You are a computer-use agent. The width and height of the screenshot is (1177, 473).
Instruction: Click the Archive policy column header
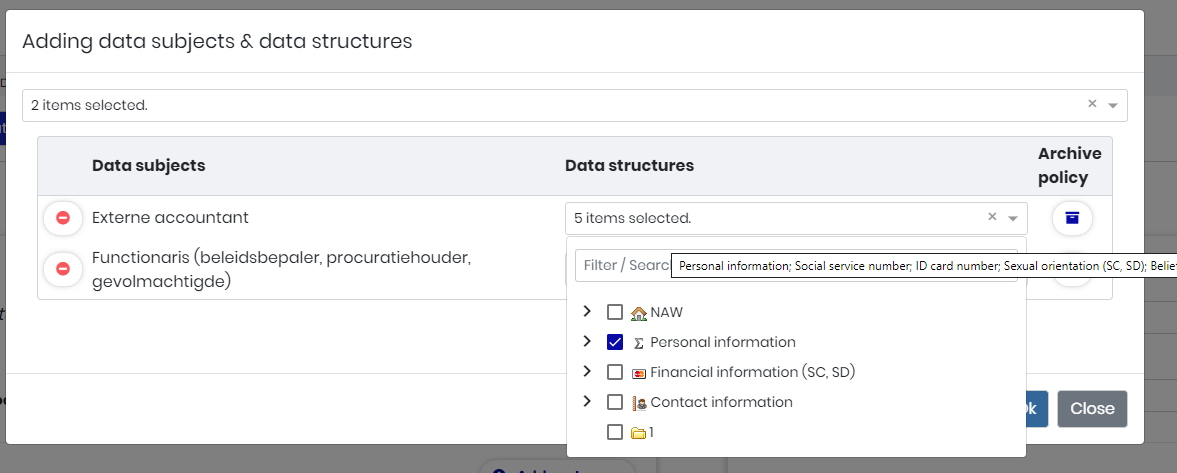click(x=1070, y=166)
